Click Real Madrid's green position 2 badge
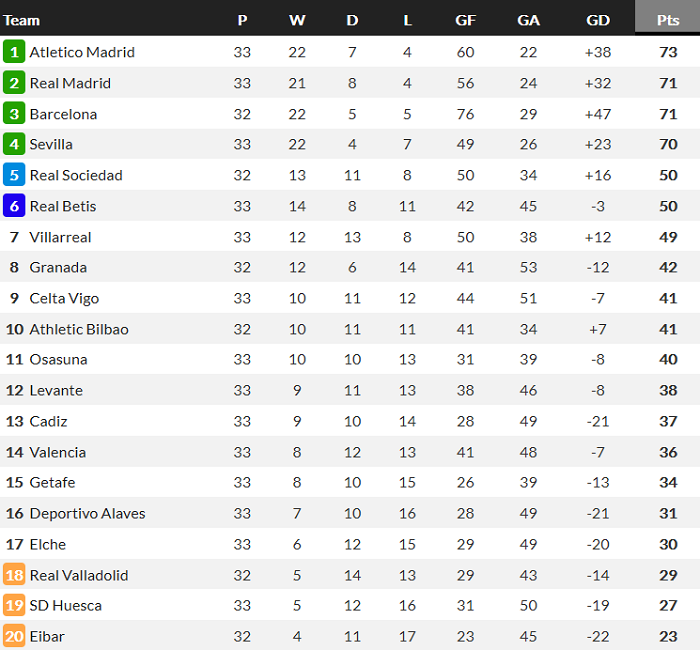This screenshot has width=700, height=650. [x=14, y=83]
